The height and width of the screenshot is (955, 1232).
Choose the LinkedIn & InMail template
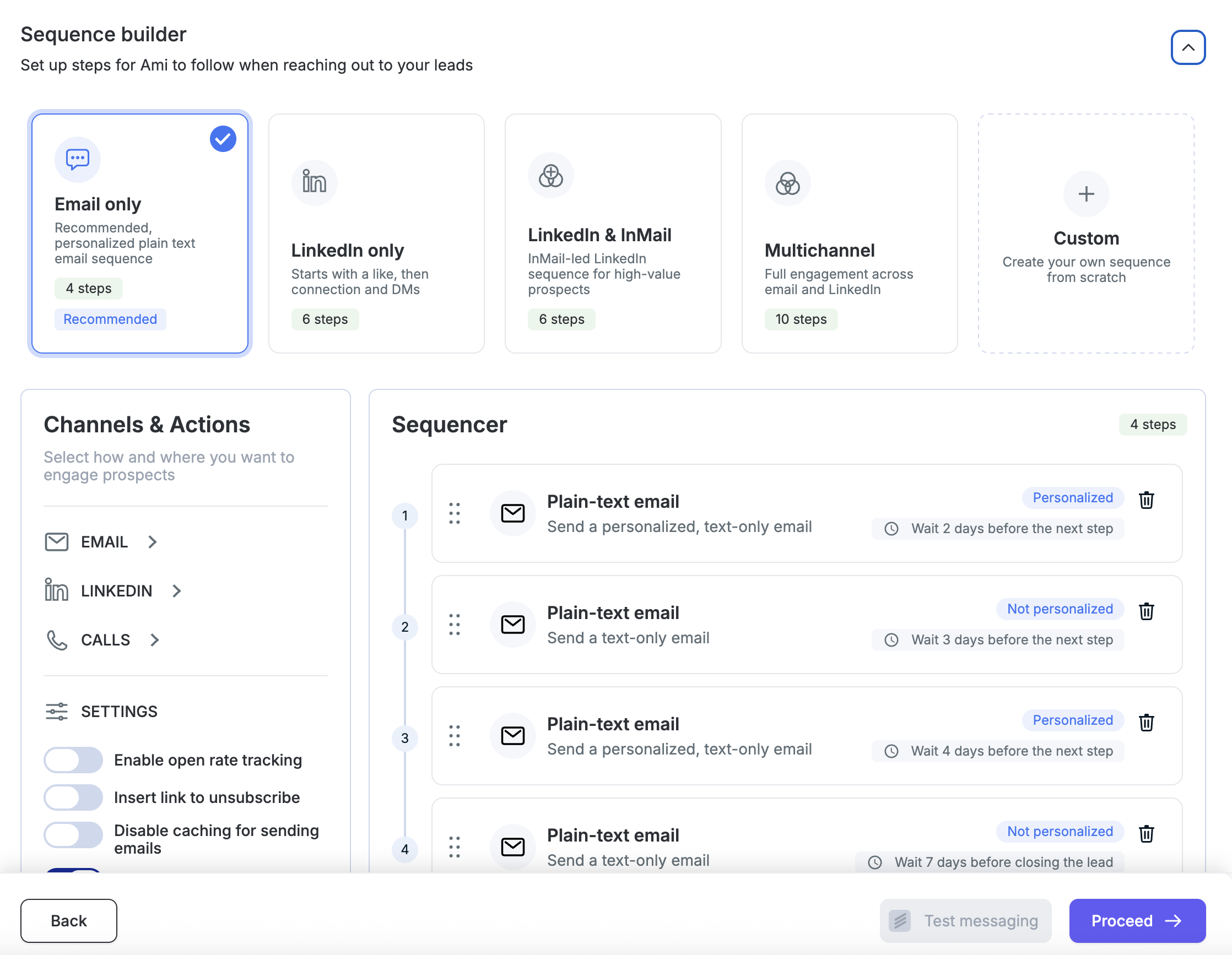click(x=613, y=234)
